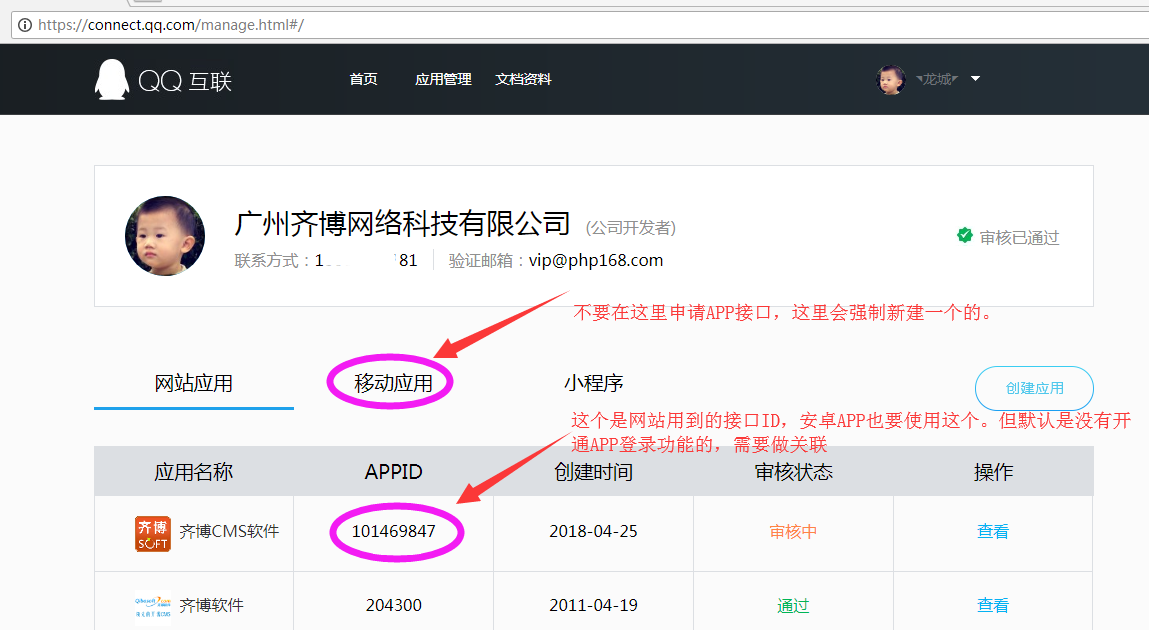
Task: Open the 首页 menu item
Action: pyautogui.click(x=363, y=80)
